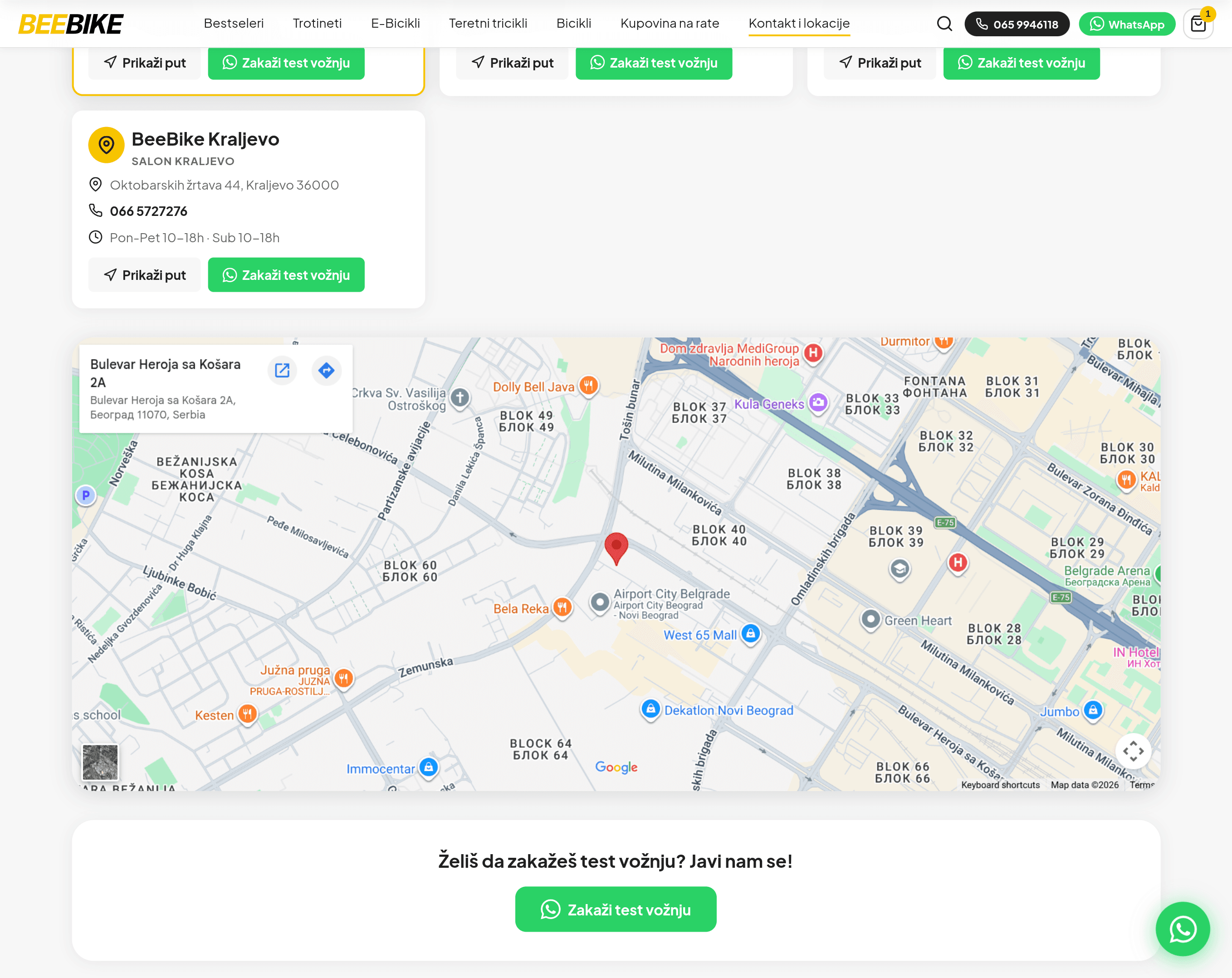Click Crkva Sv. Vasilija Ostroškog church marker
Viewport: 1232px width, 978px height.
[x=460, y=397]
